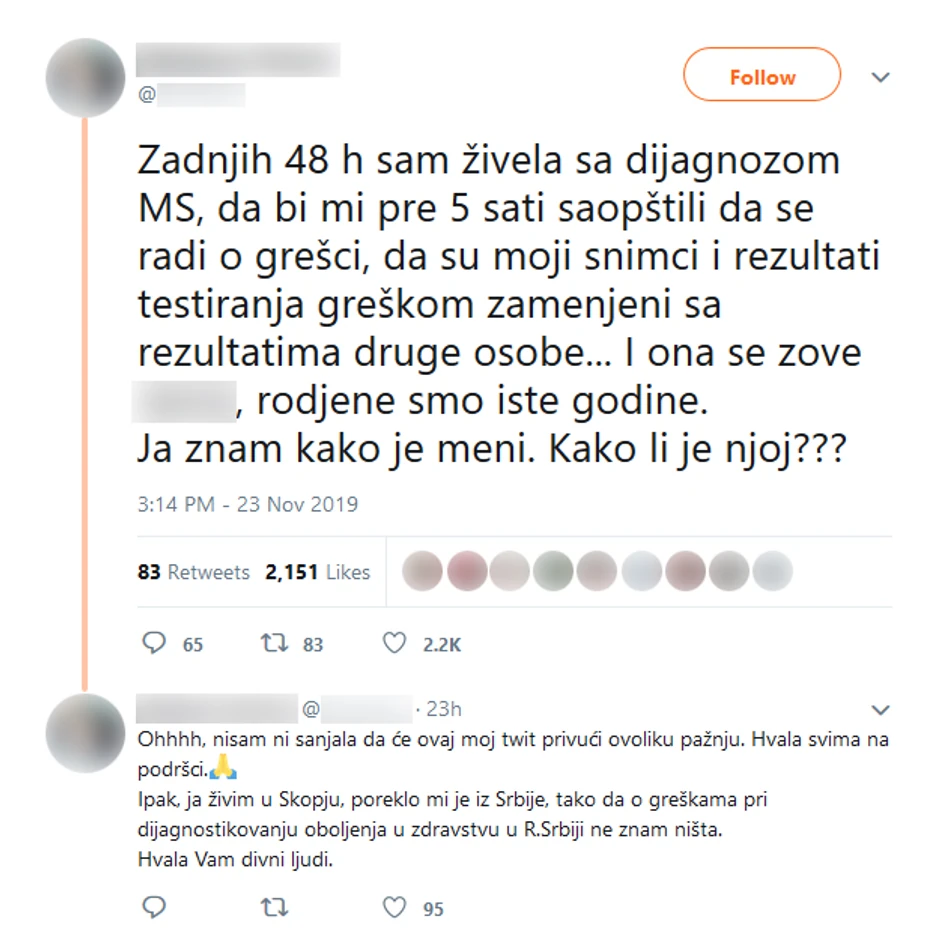The image size is (940, 929).
Task: Click the reply icon with 65 comments
Action: [154, 643]
